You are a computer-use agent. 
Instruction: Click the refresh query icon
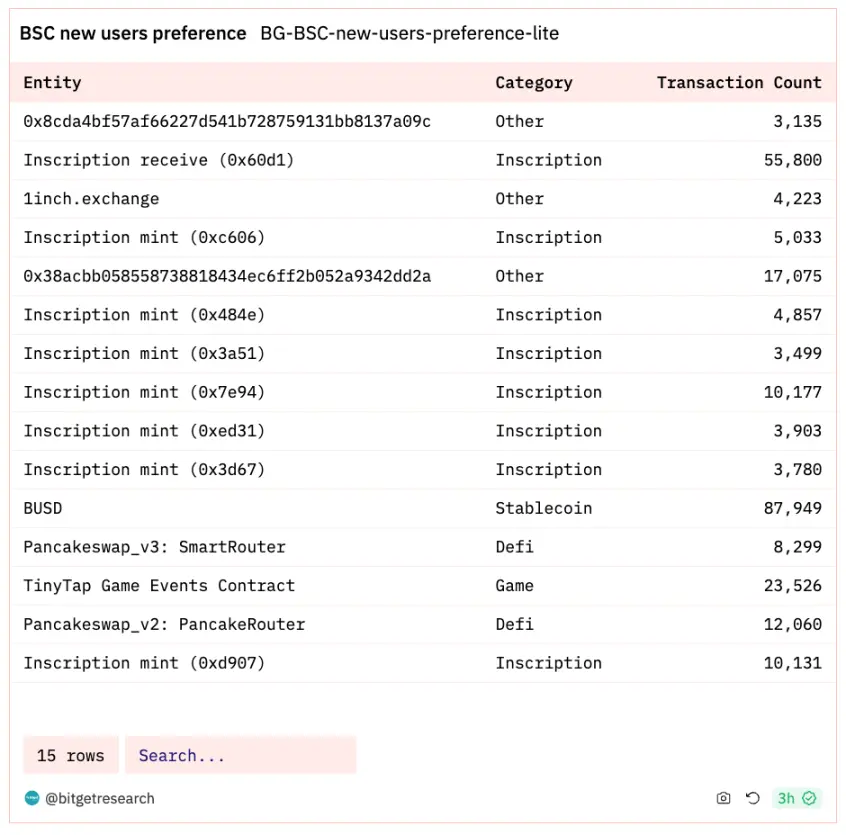click(x=753, y=798)
